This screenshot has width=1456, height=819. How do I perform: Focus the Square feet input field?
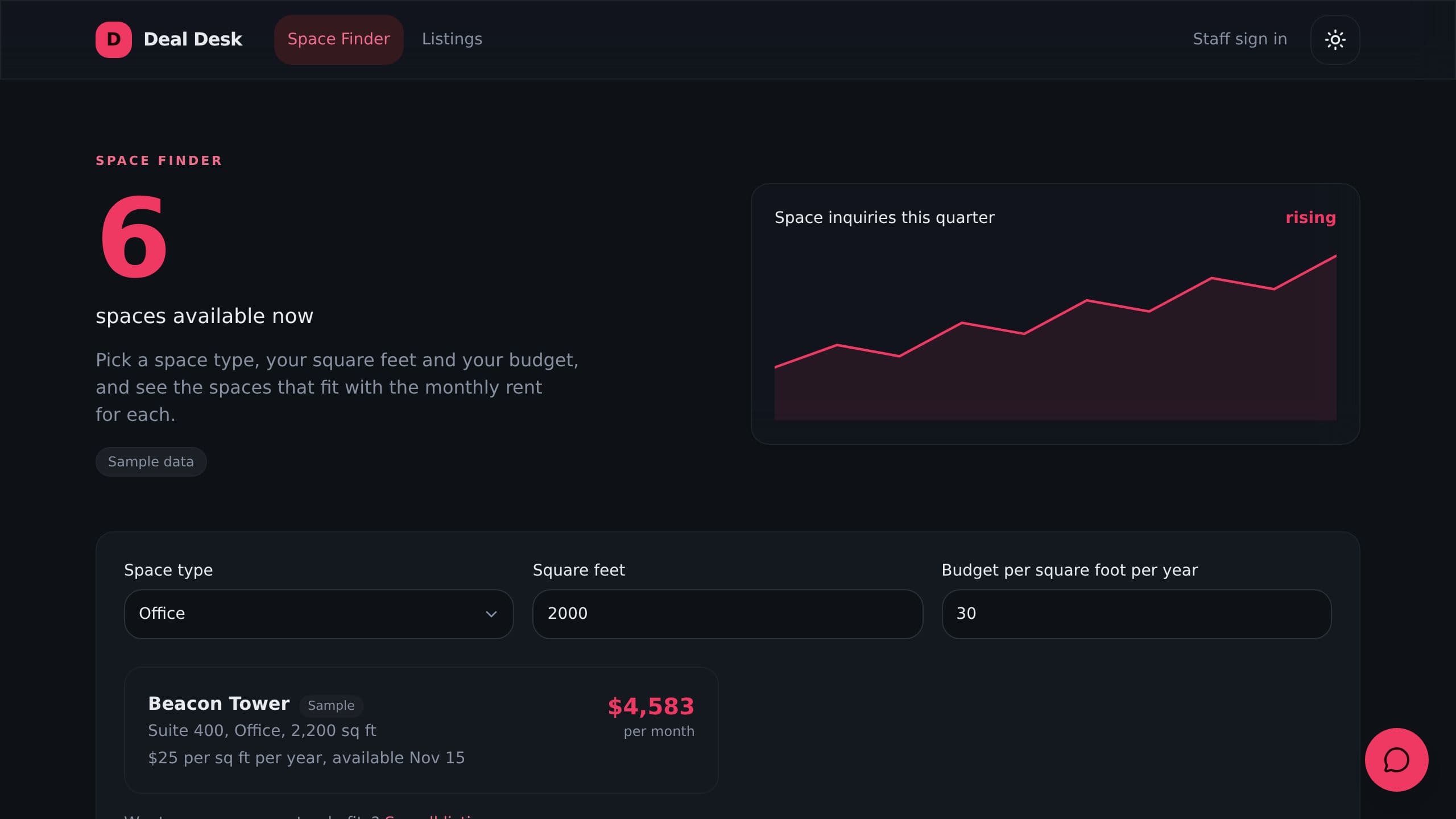tap(727, 614)
